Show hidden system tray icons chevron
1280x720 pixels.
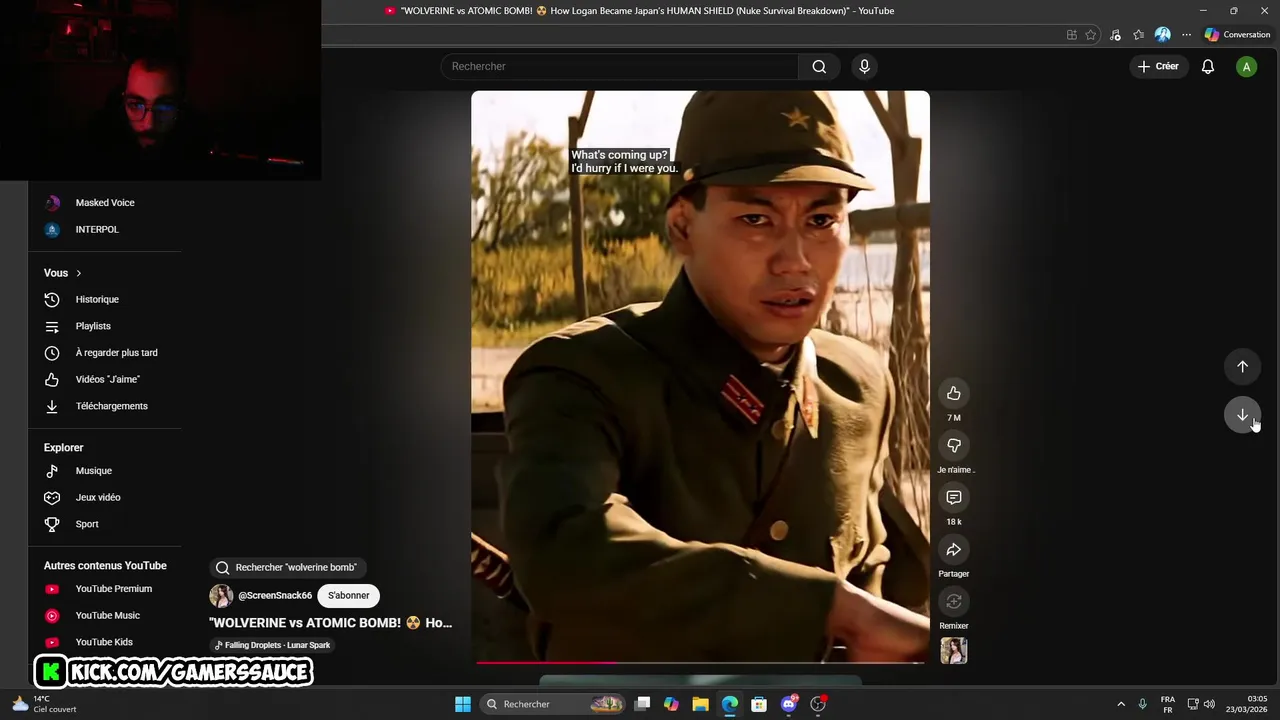point(1121,704)
